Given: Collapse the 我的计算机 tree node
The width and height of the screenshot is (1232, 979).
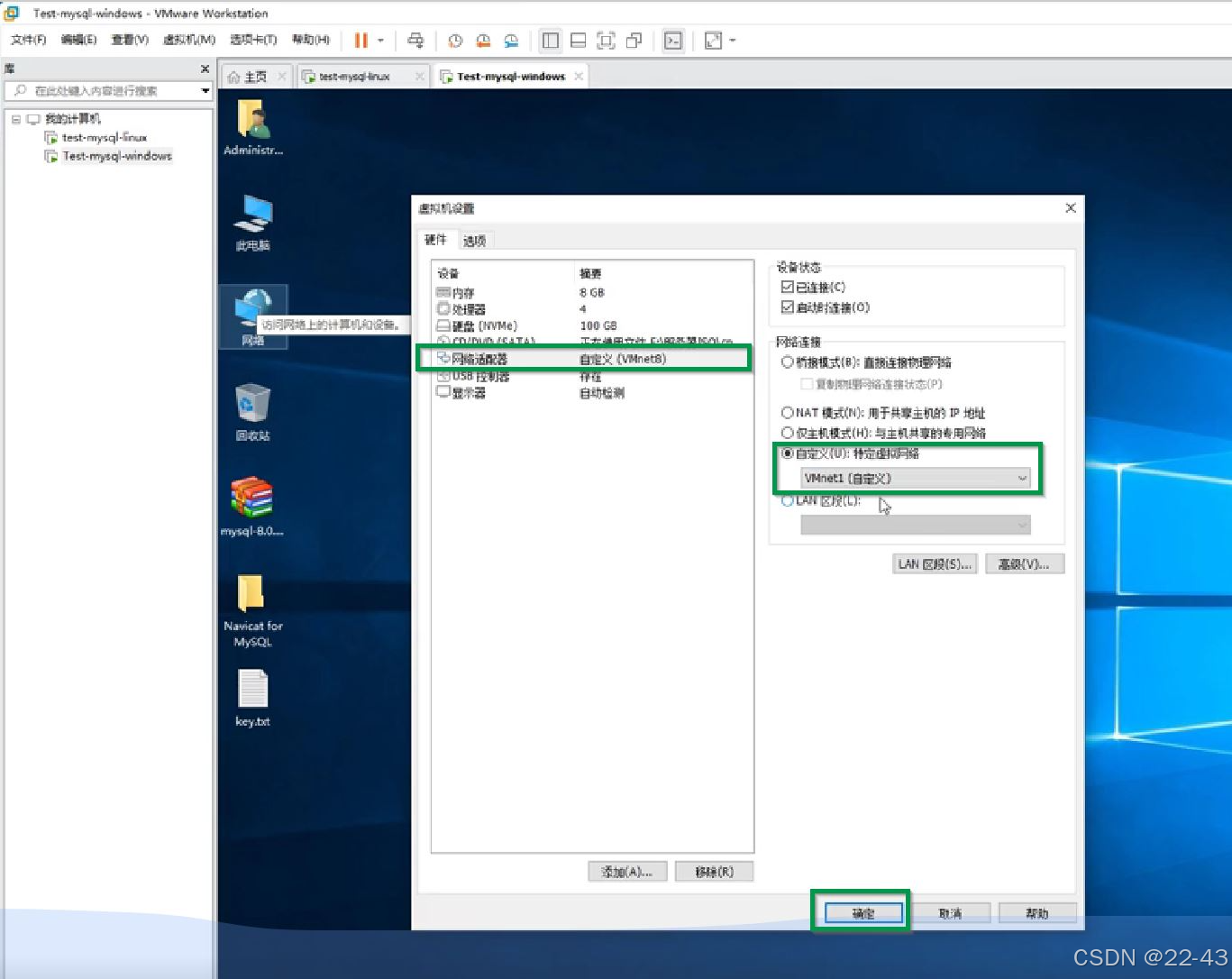Looking at the screenshot, I should pos(15,119).
